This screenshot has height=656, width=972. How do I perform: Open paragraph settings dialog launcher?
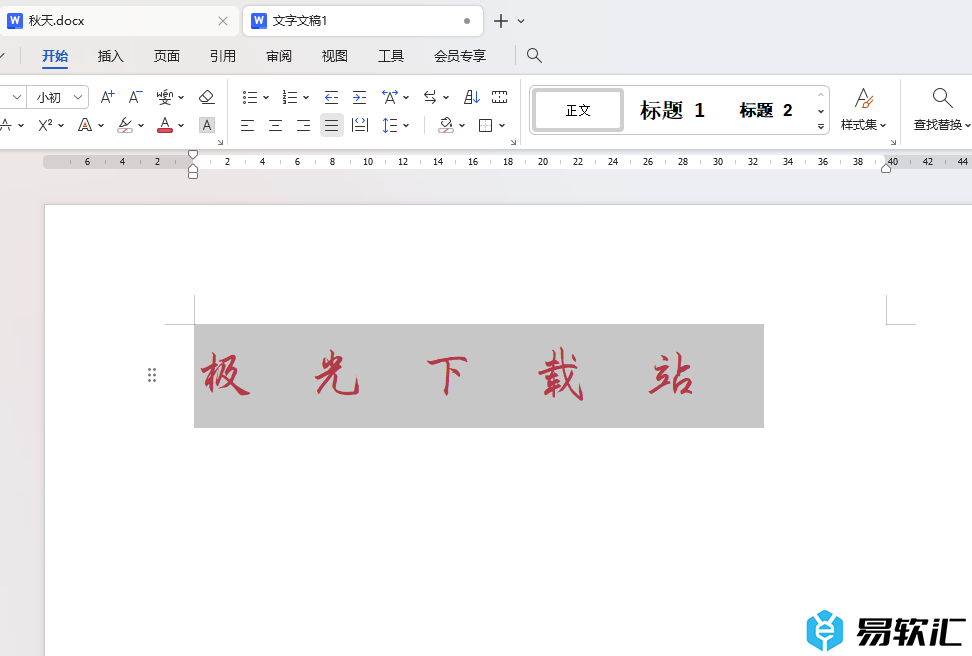[x=513, y=143]
